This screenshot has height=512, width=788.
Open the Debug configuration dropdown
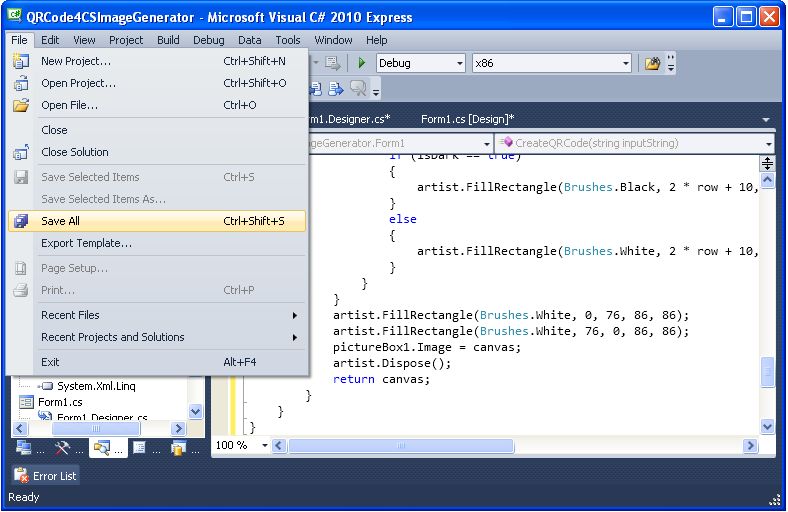click(x=459, y=63)
